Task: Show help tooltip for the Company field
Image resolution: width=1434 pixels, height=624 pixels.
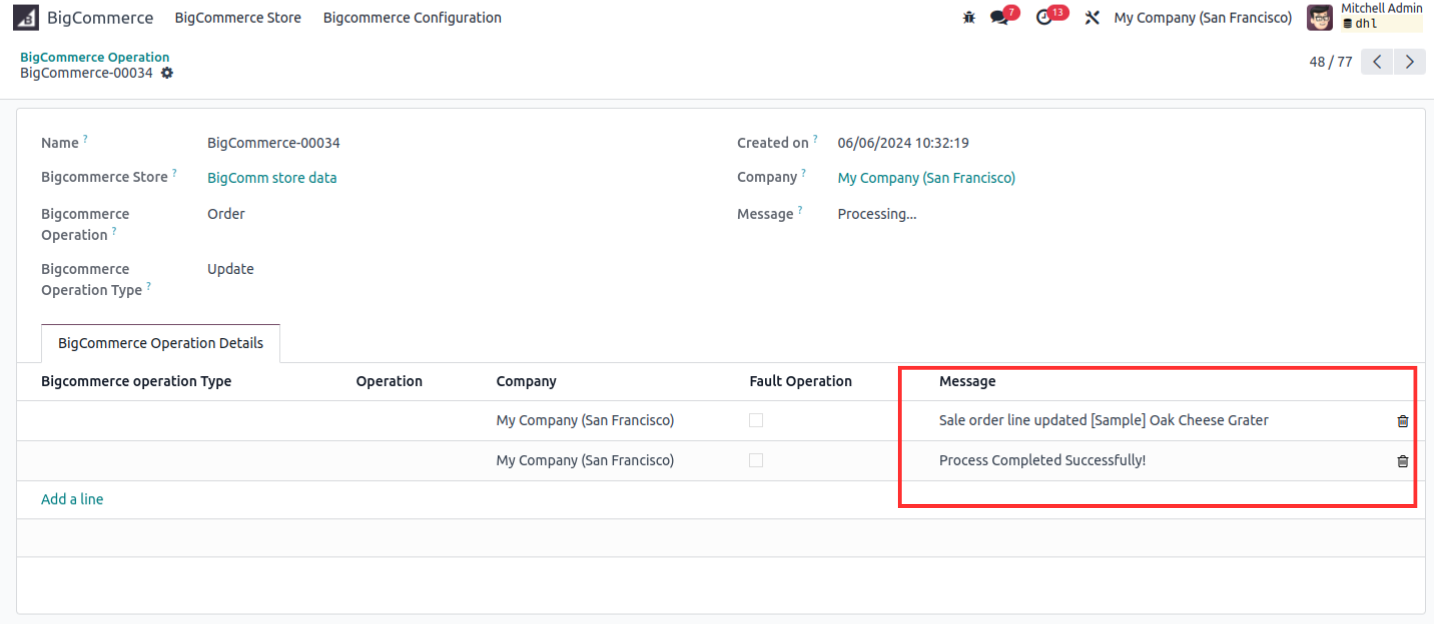Action: point(804,173)
